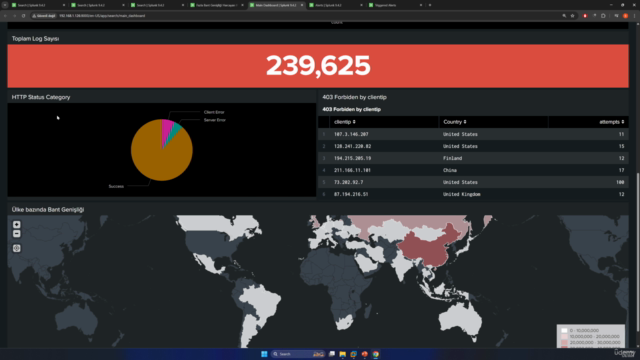The height and width of the screenshot is (360, 640).
Task: Switch to the Fazla Bant Genişliği tab
Action: tap(216, 5)
